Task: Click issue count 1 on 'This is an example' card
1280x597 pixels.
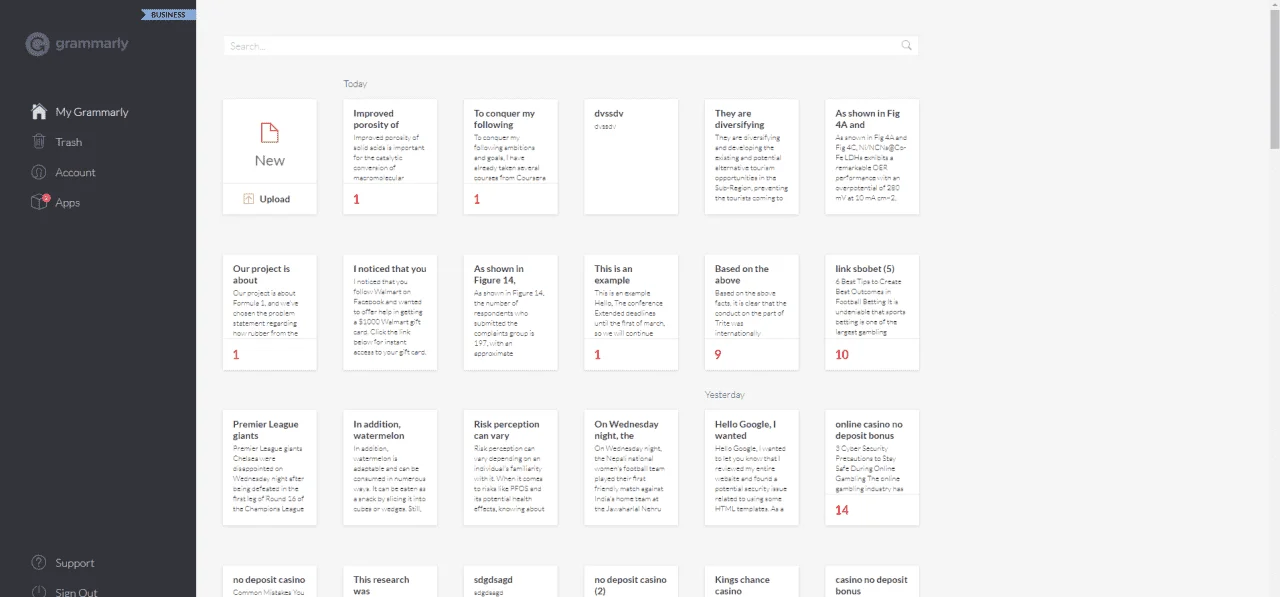Action: [597, 355]
